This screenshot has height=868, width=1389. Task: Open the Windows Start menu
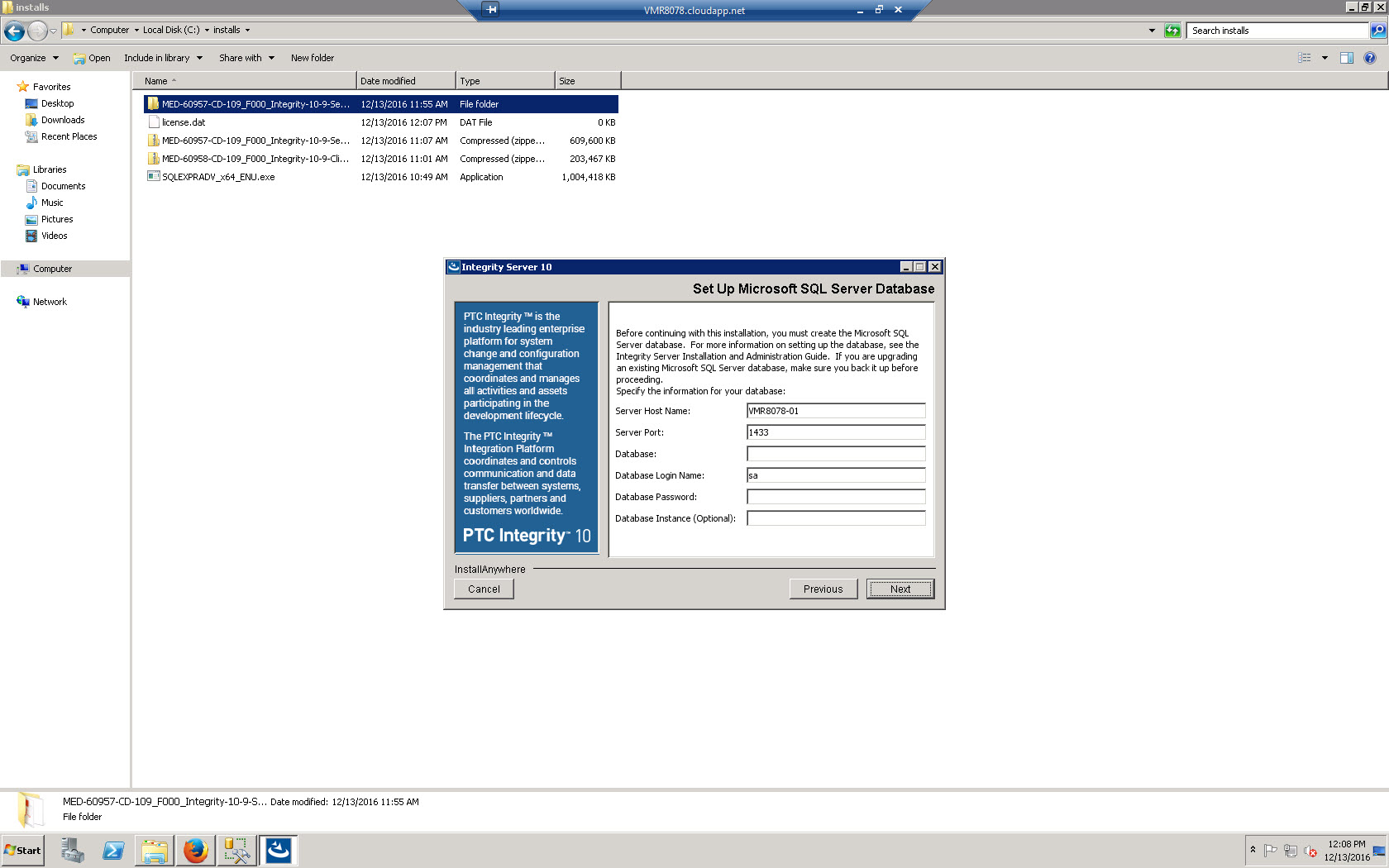pos(23,850)
